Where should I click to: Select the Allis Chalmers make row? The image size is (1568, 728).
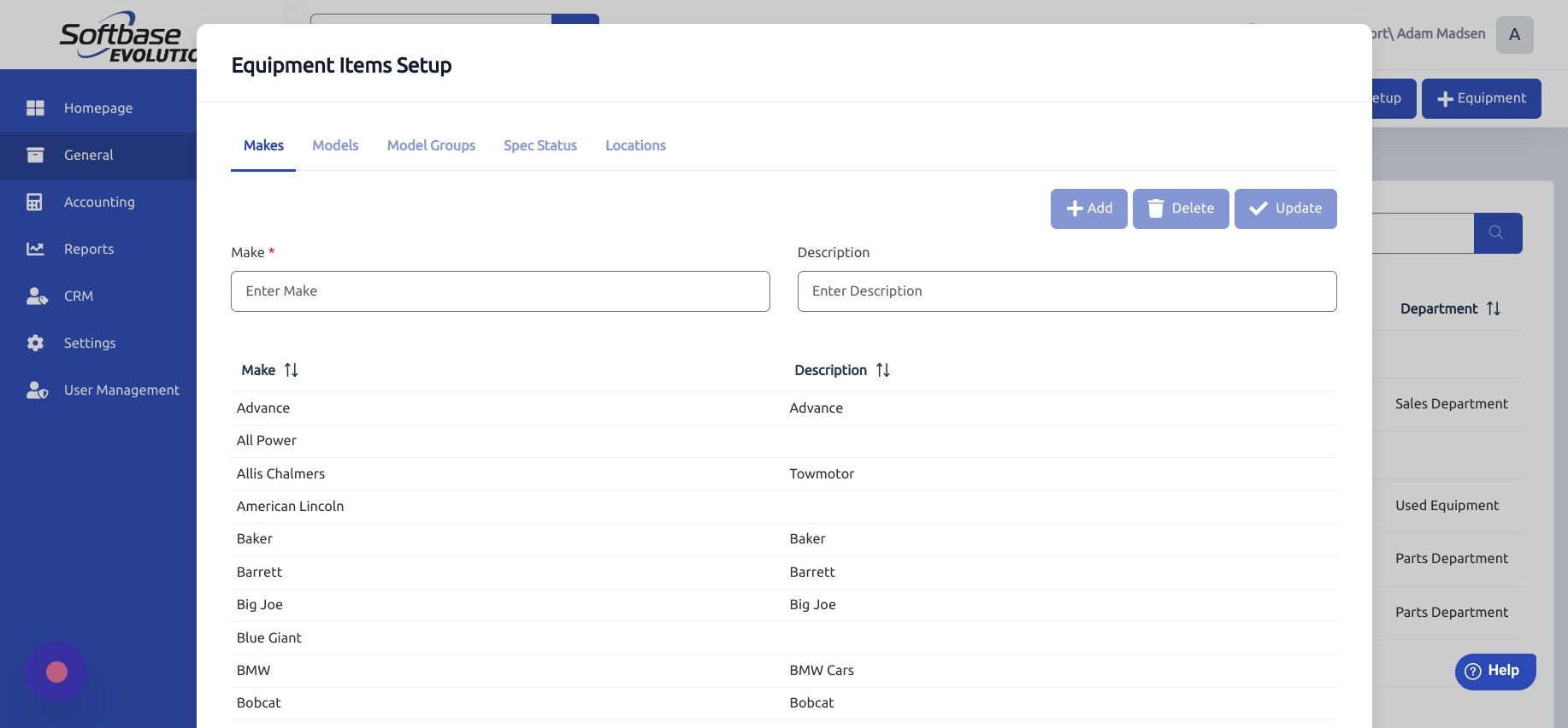coord(784,473)
